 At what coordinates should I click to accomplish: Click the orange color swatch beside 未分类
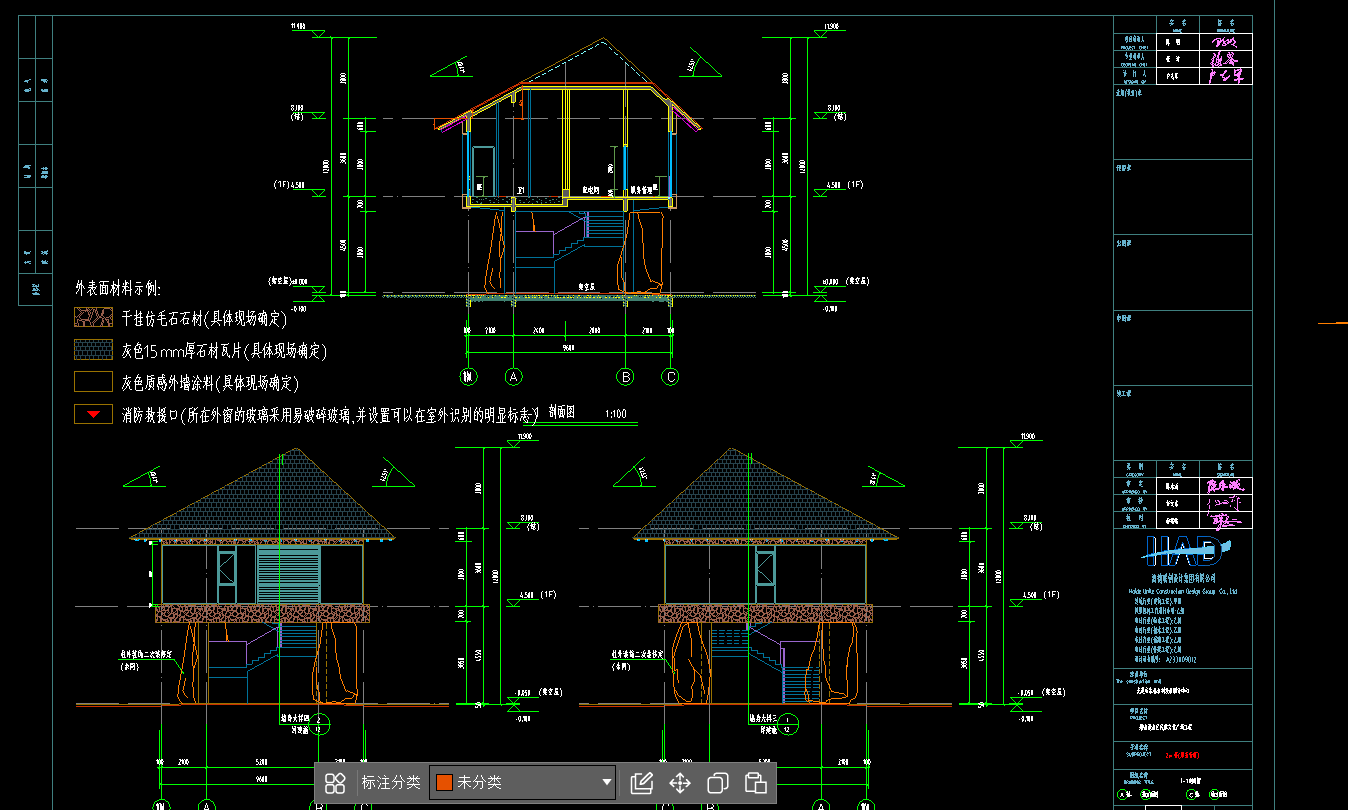pos(445,783)
